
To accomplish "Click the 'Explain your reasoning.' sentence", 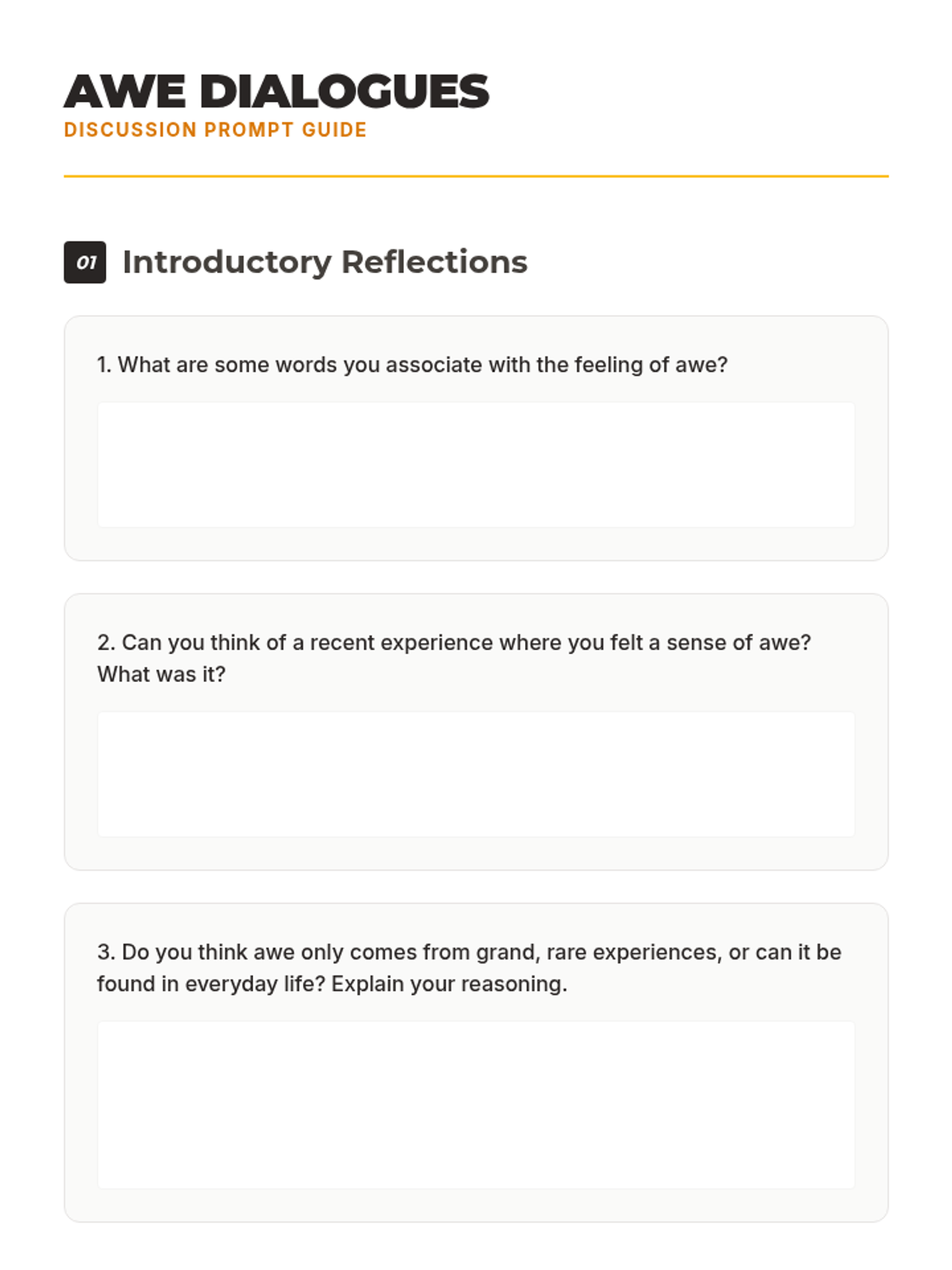I will click(x=449, y=984).
